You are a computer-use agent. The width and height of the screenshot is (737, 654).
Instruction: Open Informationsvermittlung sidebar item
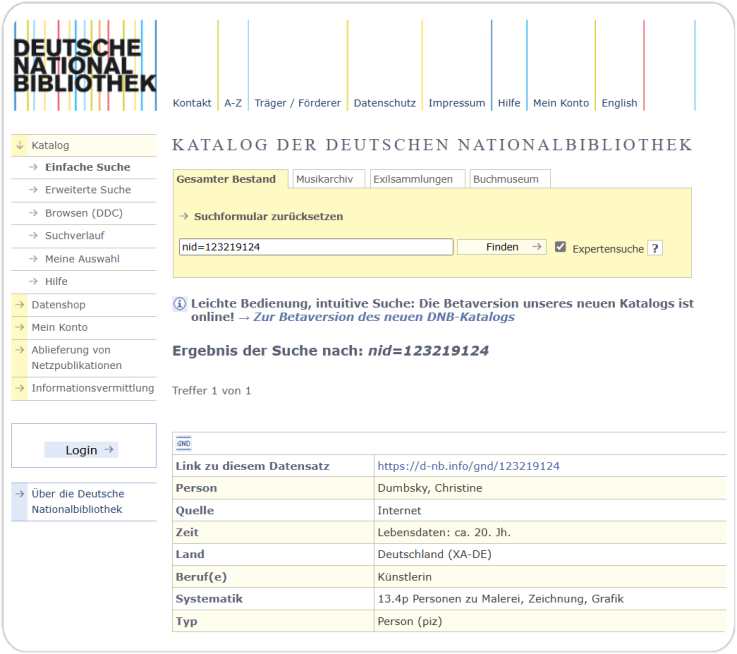[84, 388]
